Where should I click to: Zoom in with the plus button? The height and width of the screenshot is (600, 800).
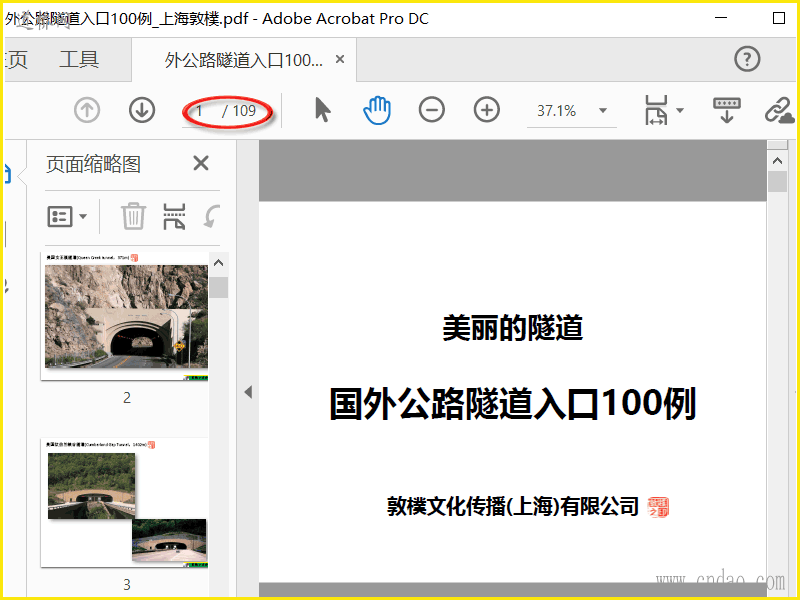(x=487, y=110)
